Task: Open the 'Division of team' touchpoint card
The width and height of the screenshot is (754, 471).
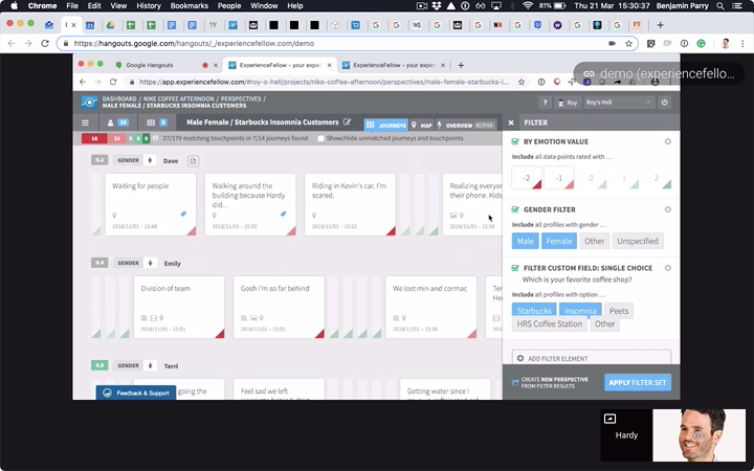Action: click(x=179, y=307)
